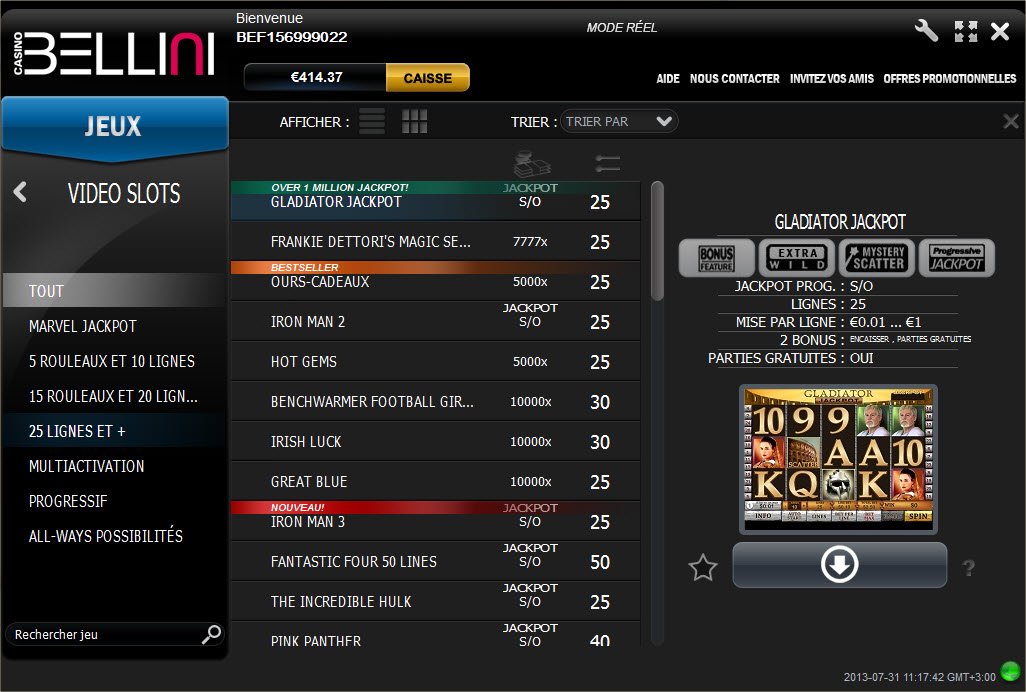
Task: Select Pink Panther game row
Action: 435,635
